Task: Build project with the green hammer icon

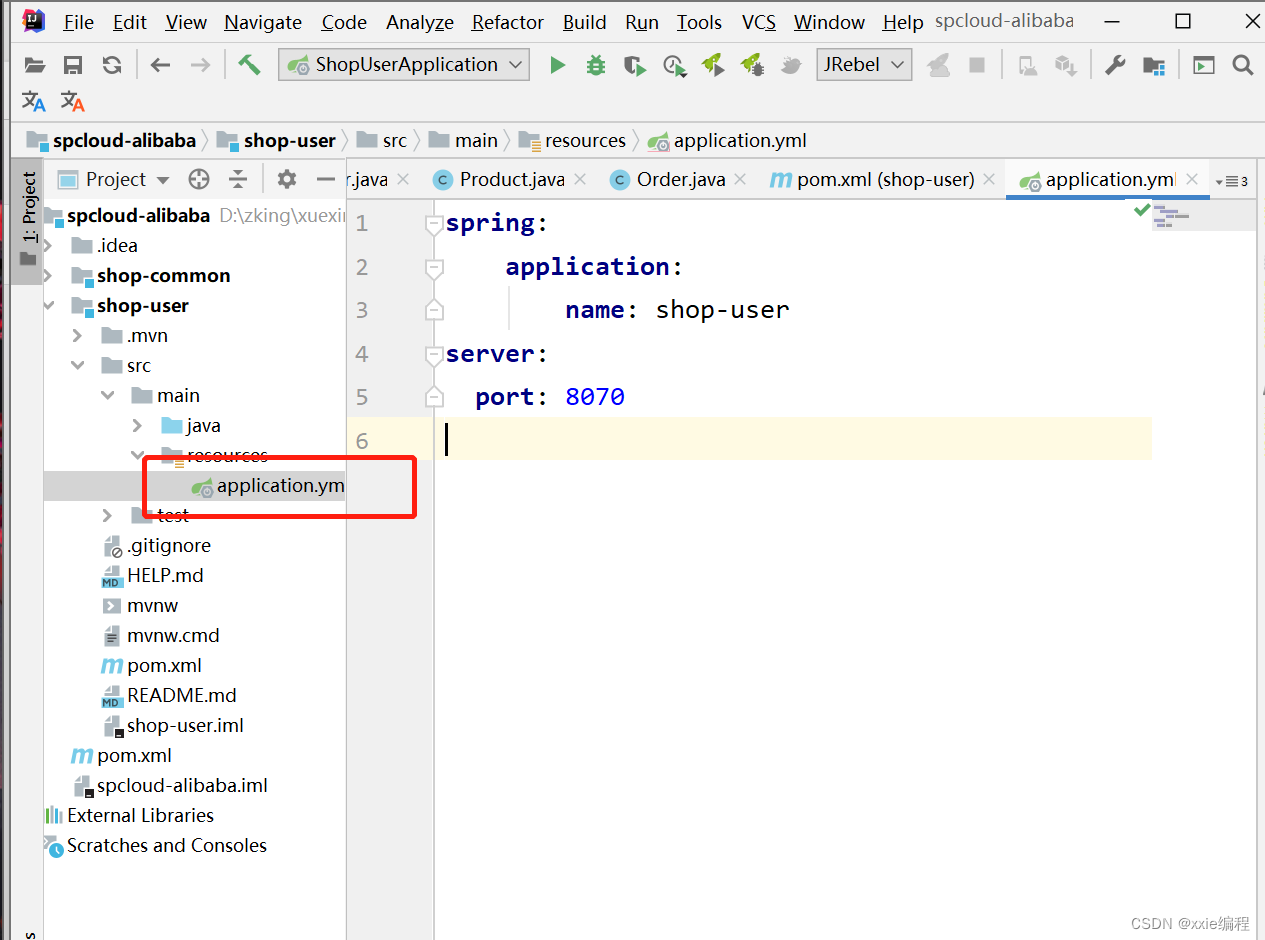Action: coord(249,65)
